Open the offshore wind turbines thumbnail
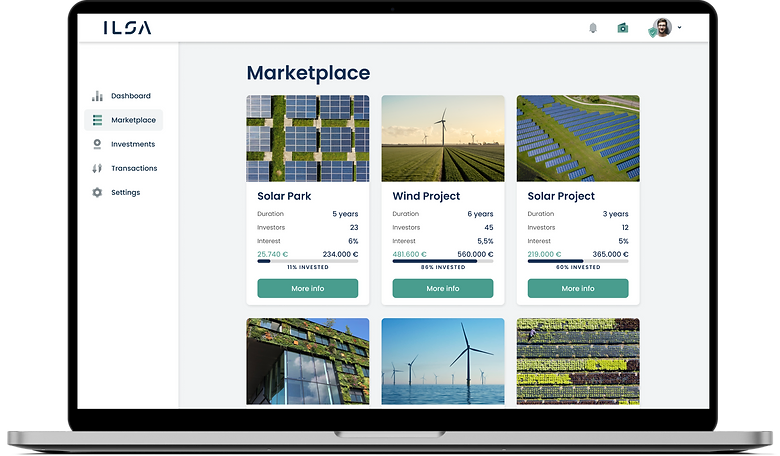The image size is (780, 456). (442, 361)
